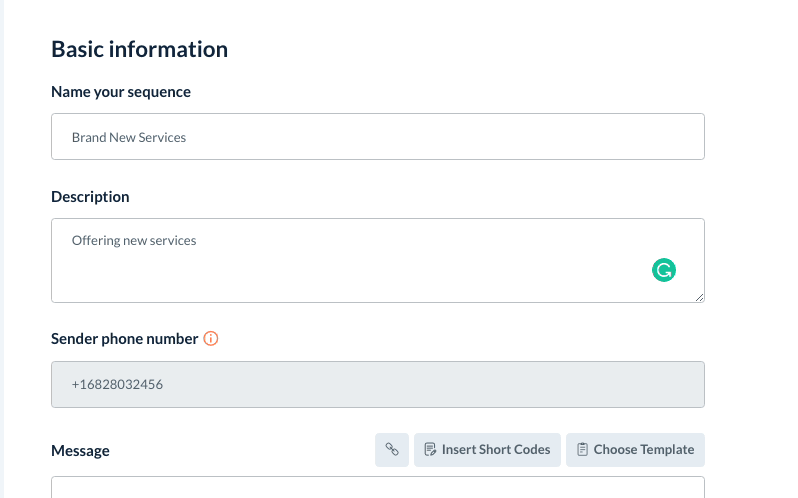The width and height of the screenshot is (798, 498).
Task: Click the Description textarea resize handle
Action: (x=699, y=297)
